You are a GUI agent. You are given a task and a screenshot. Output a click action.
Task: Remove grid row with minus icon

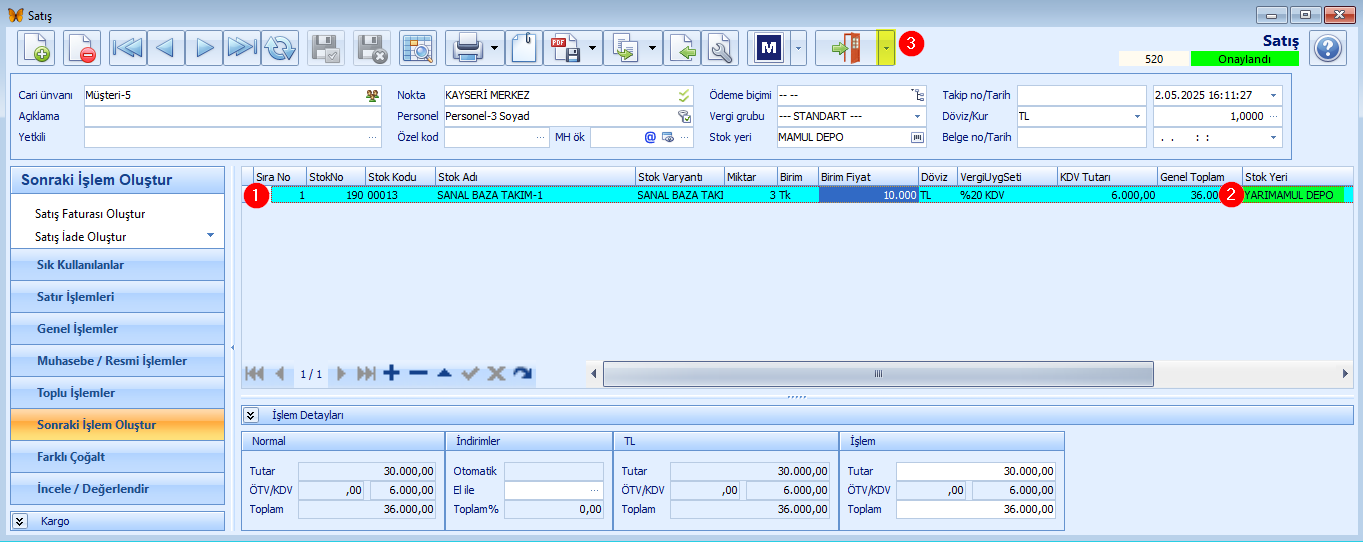418,373
